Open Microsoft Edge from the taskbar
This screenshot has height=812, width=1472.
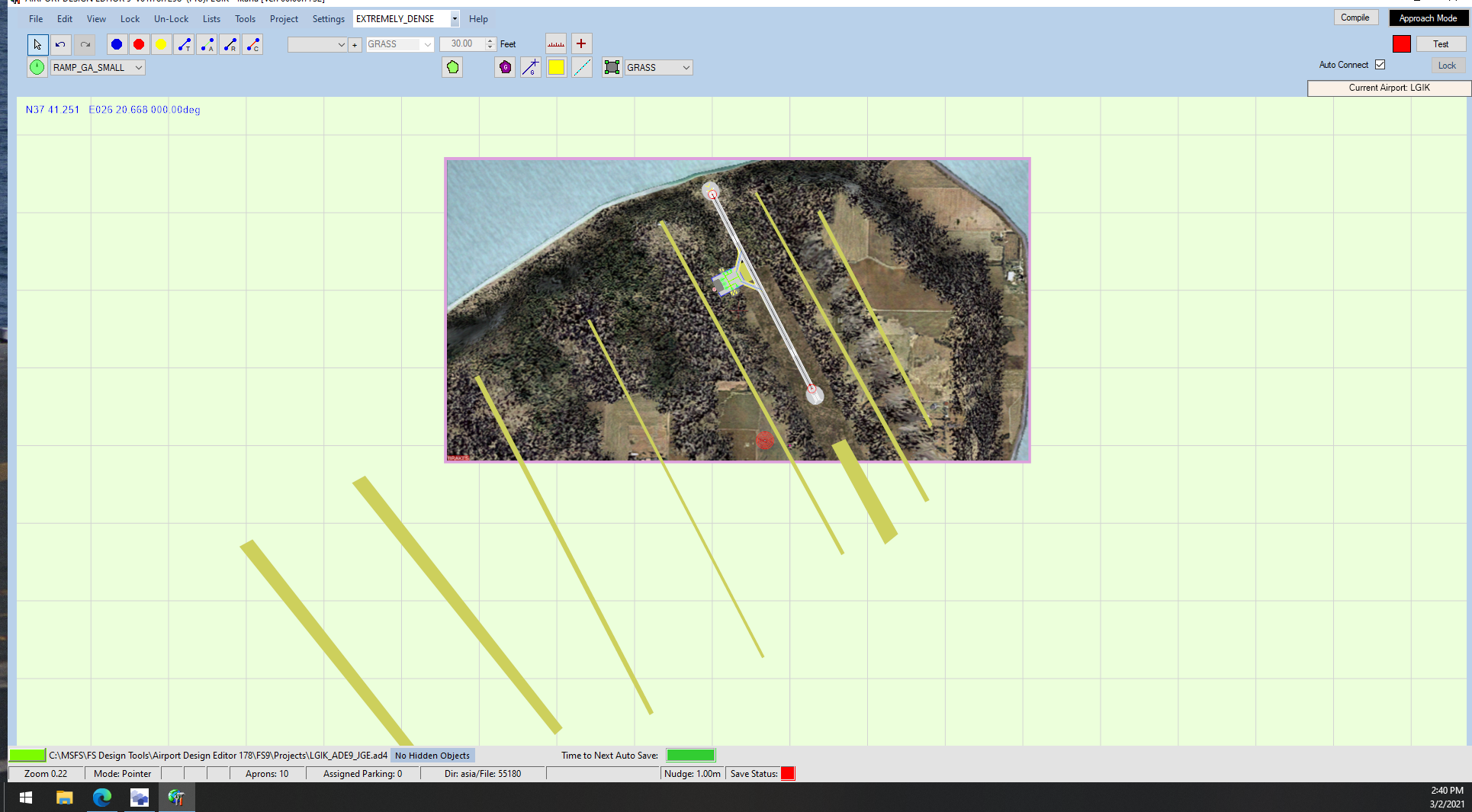point(102,798)
